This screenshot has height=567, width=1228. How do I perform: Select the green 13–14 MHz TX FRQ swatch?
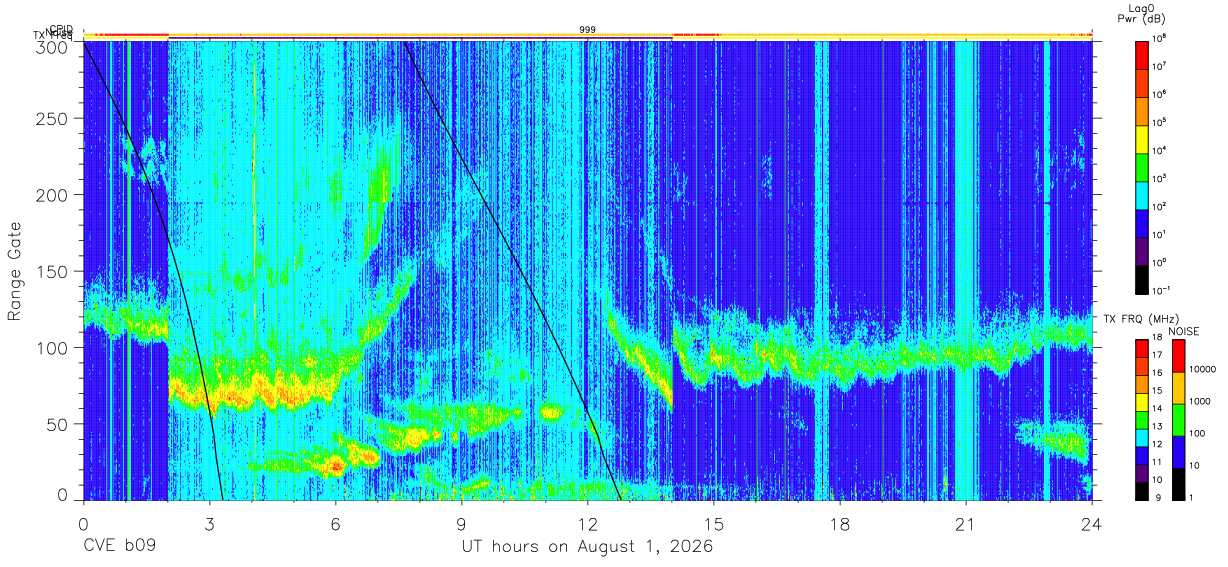coord(1142,419)
